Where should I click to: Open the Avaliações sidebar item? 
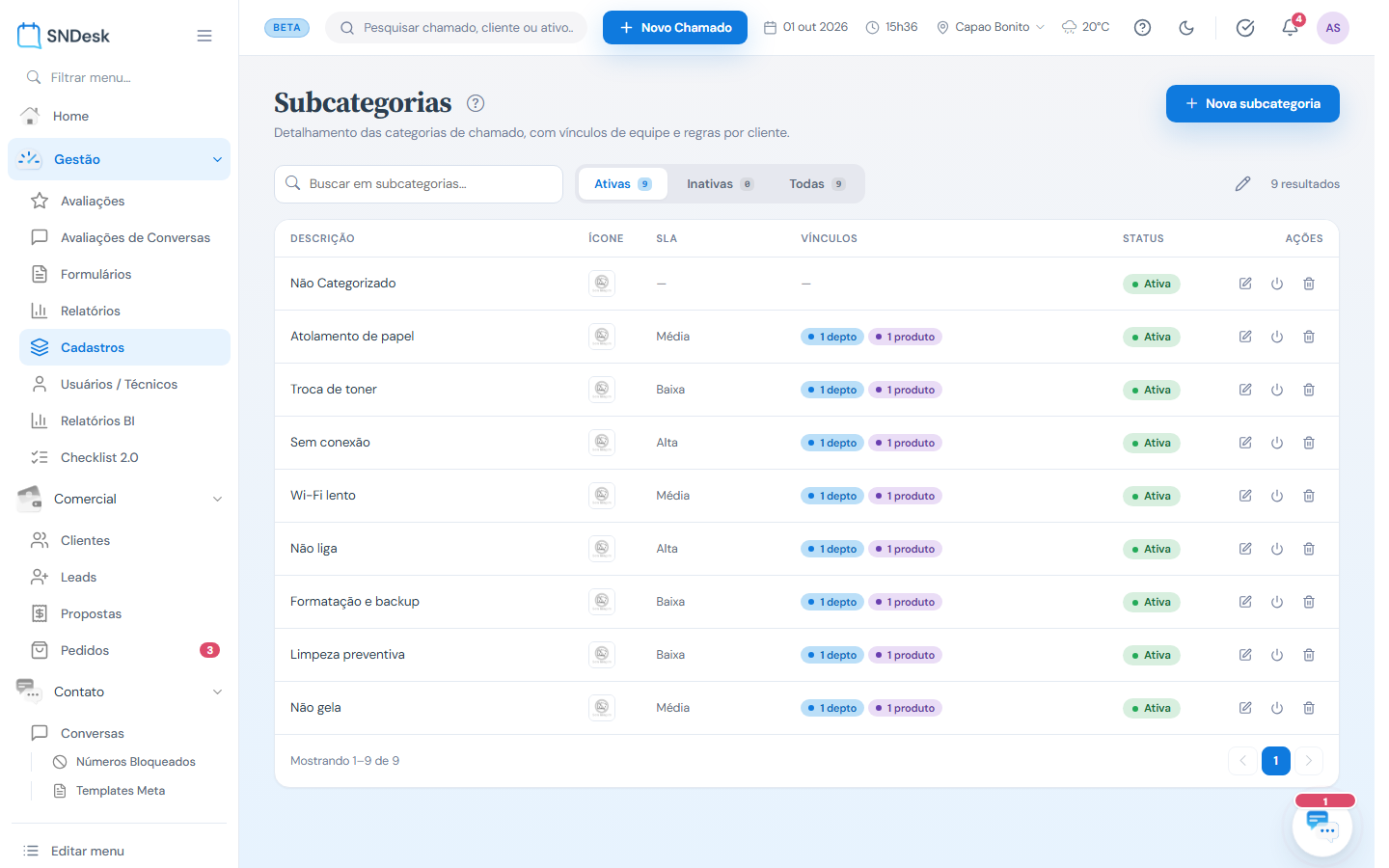coord(124,201)
